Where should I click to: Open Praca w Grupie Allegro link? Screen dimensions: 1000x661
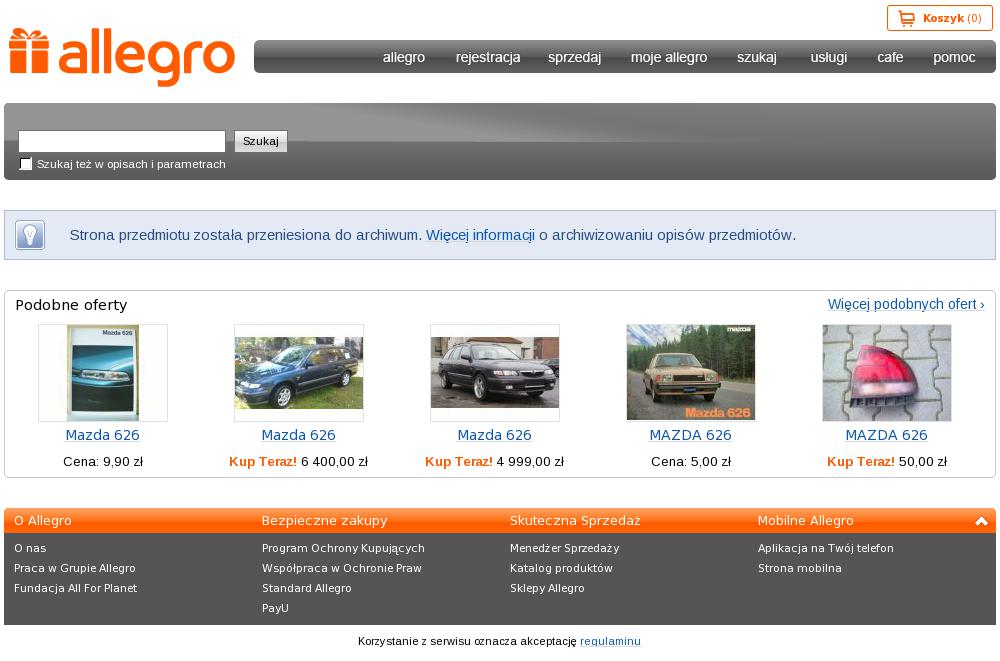click(75, 568)
